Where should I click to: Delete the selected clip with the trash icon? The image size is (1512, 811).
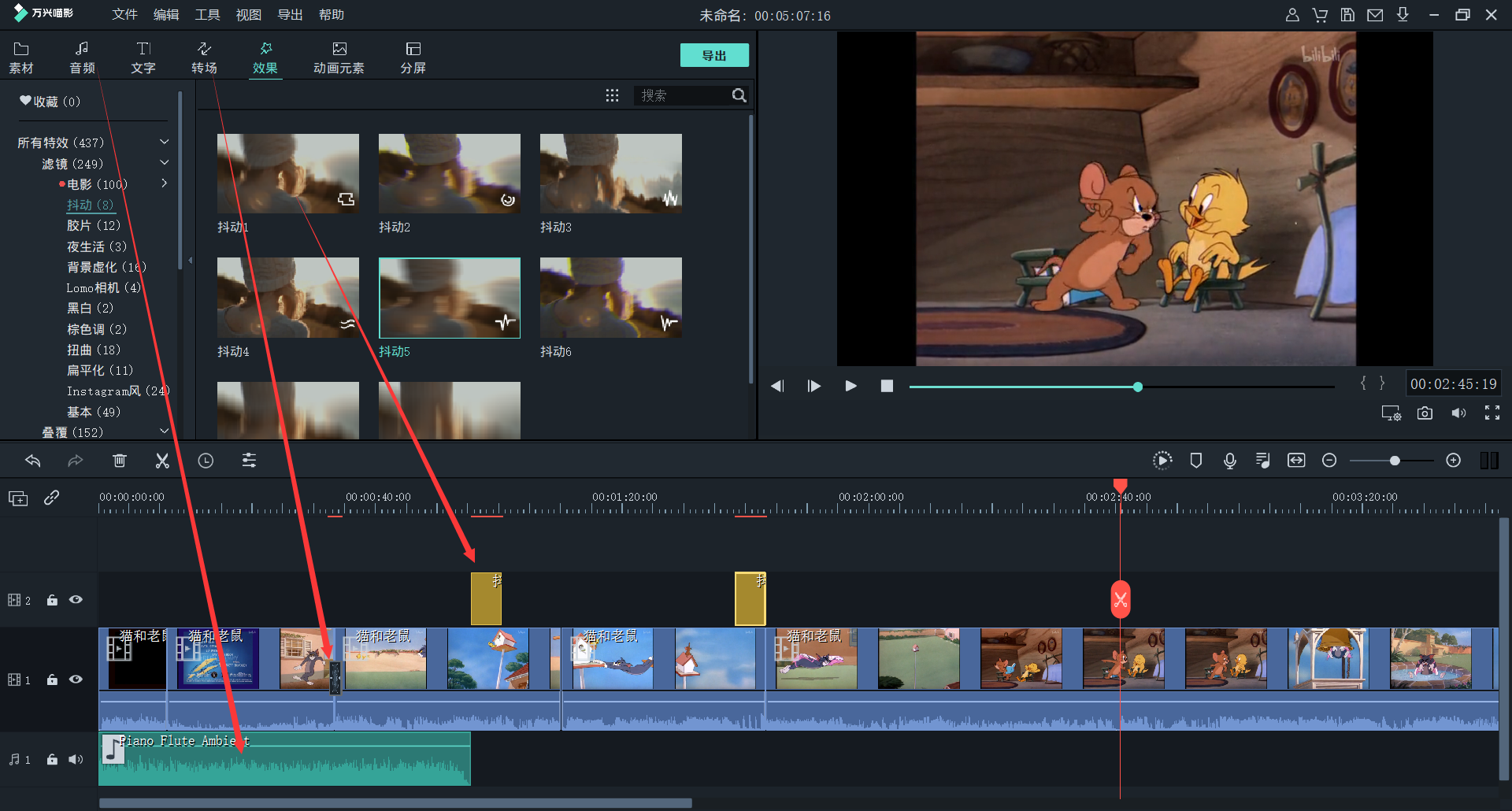120,461
